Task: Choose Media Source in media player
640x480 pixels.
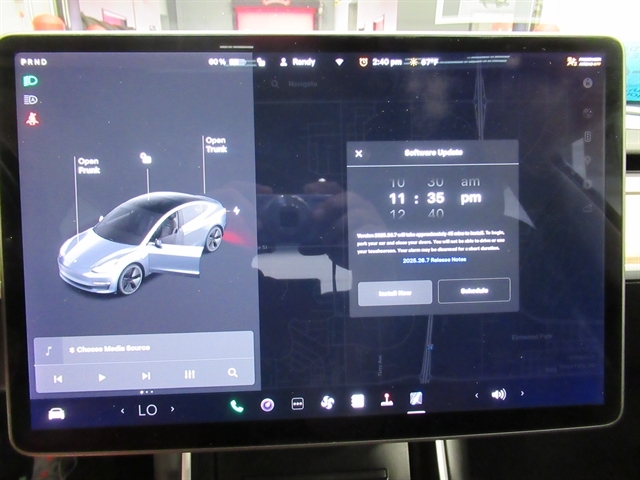Action: [109, 349]
